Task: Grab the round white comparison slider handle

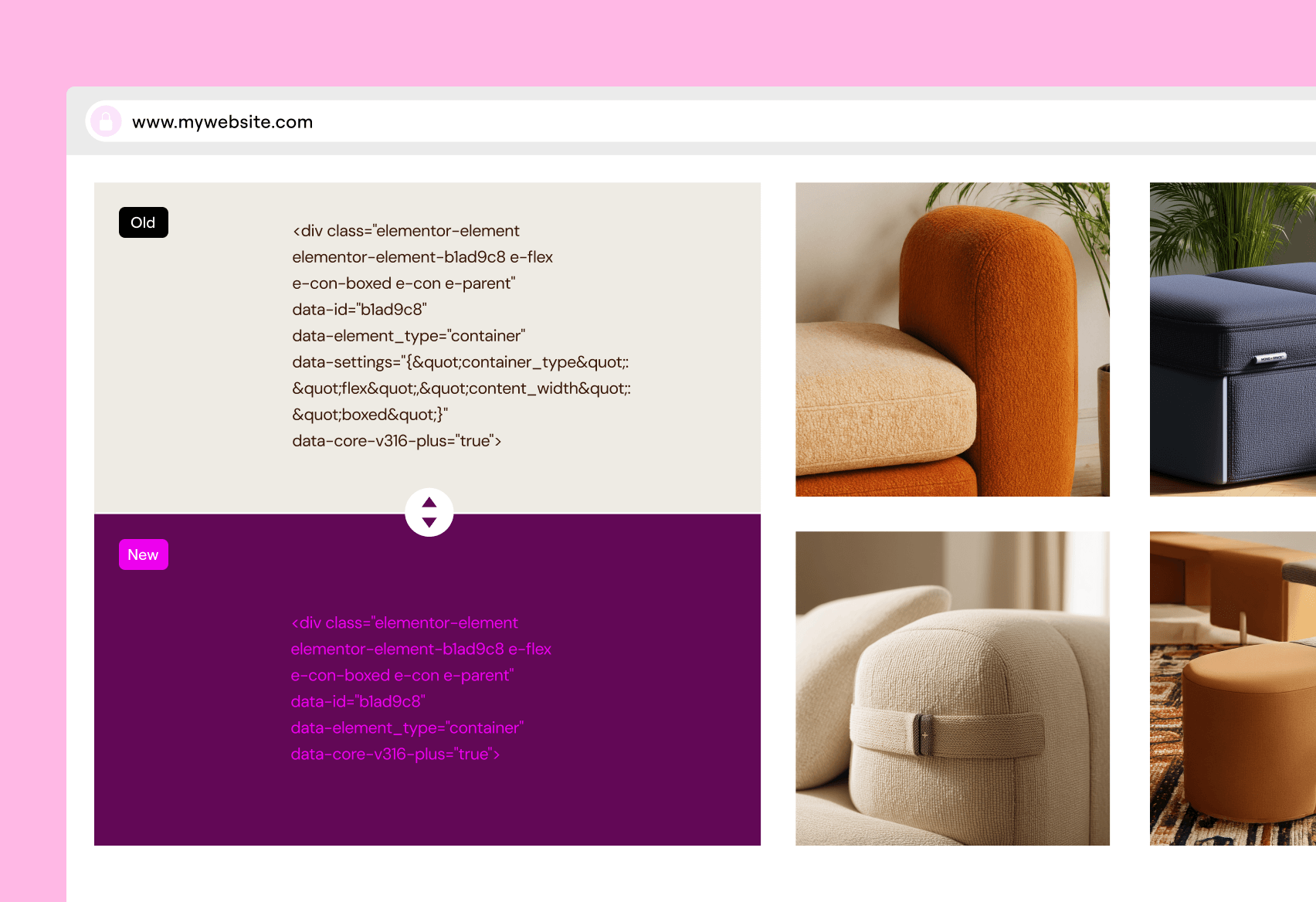Action: pos(429,512)
